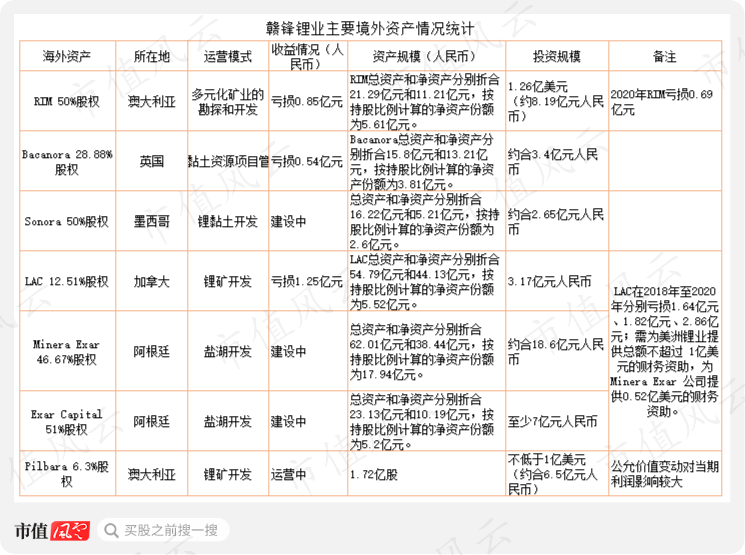Click the 亏损0.85亿元 cell
Screen dimensions: 745x555
pyautogui.click(x=308, y=101)
